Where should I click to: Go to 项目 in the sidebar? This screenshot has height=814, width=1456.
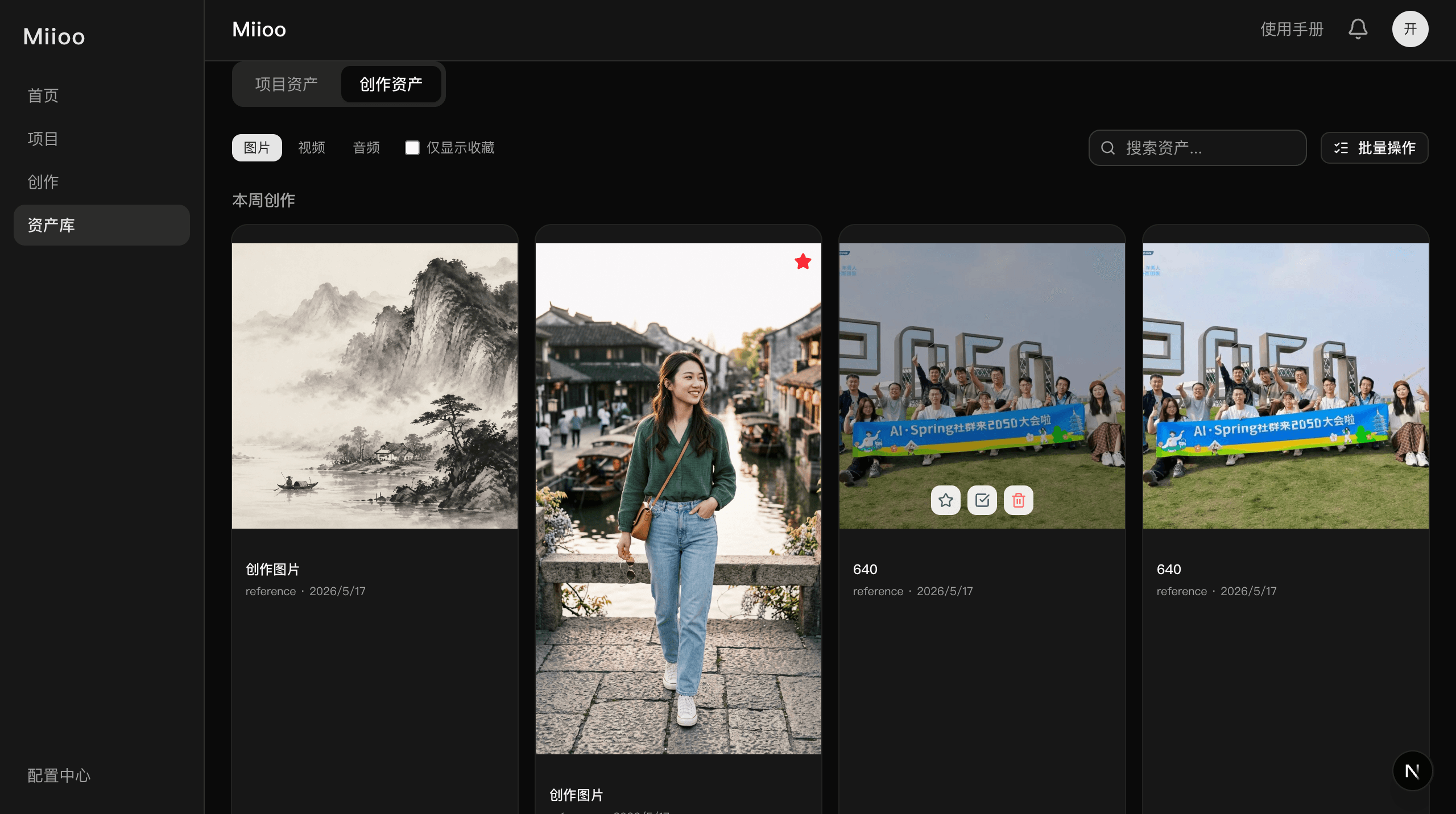(x=101, y=139)
